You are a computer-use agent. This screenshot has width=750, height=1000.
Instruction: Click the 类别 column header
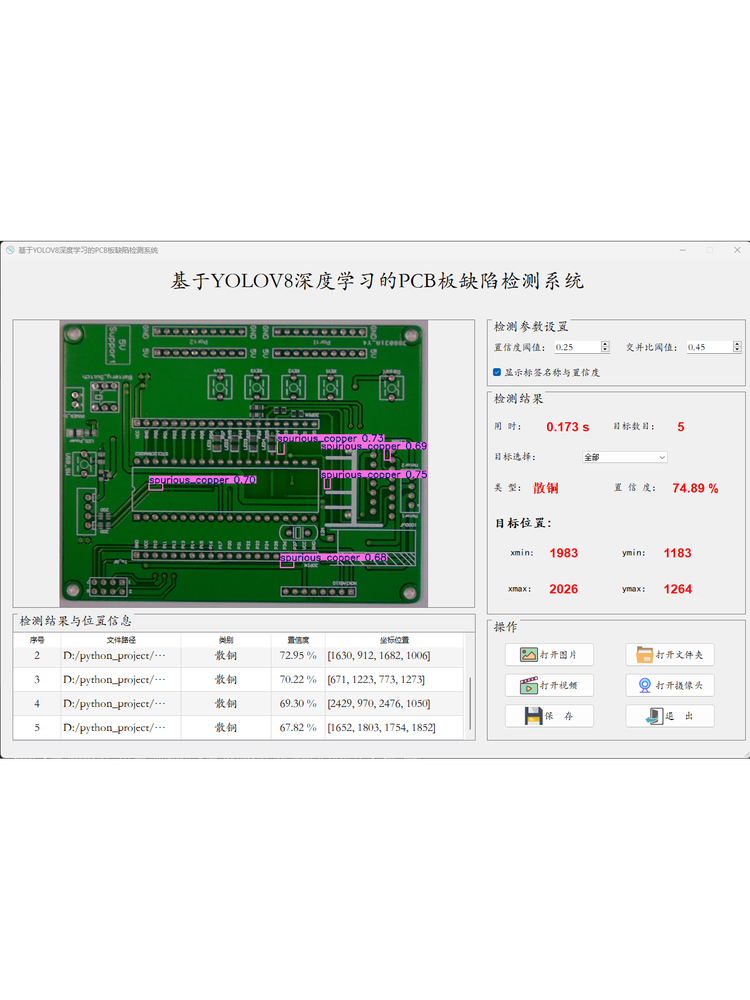226,640
